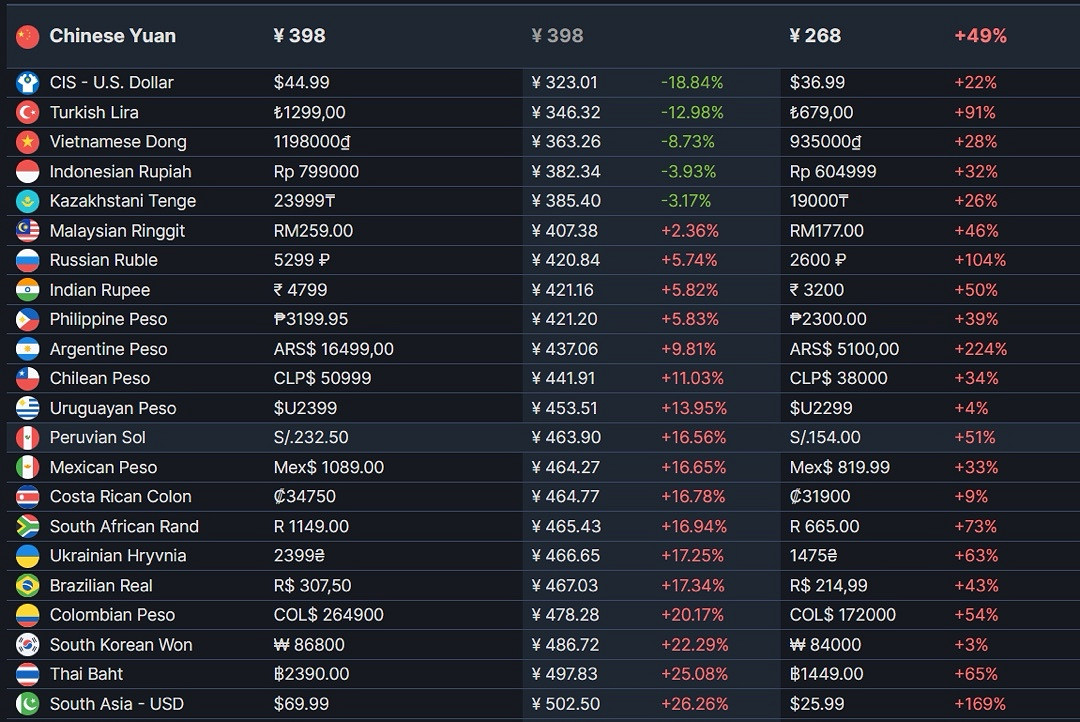Click the Turkish Lira flag icon
1080x722 pixels.
[28, 112]
